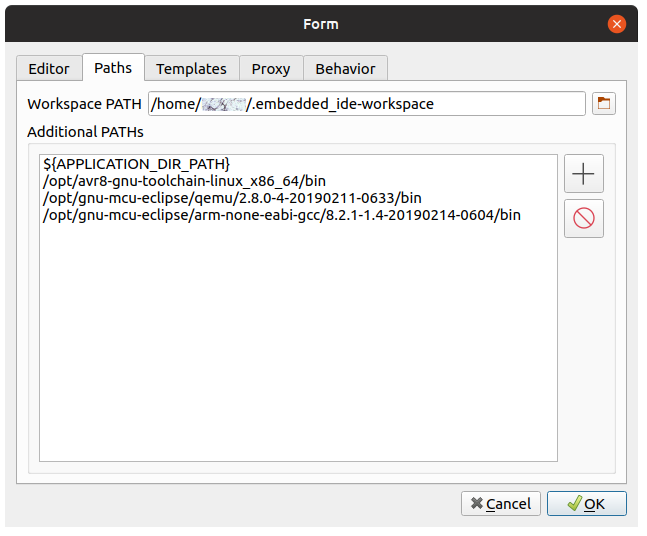Open the Behavior tab

click(345, 68)
